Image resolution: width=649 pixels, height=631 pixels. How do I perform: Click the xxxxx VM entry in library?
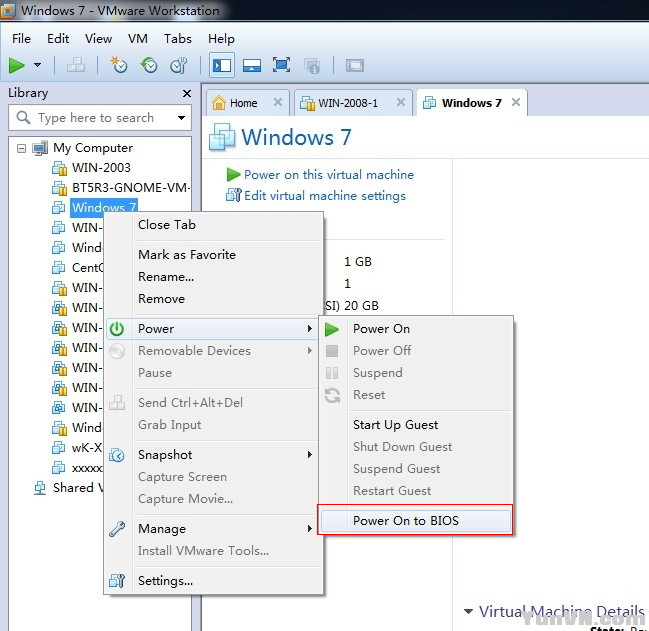[87, 468]
